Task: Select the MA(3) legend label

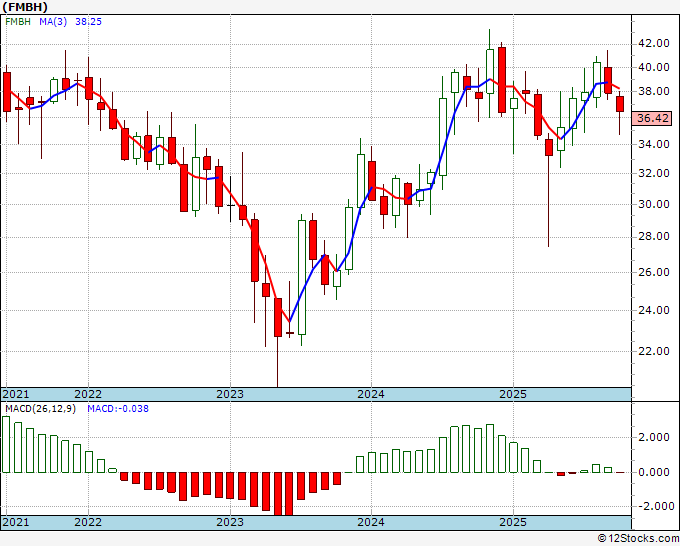Action: (53, 23)
